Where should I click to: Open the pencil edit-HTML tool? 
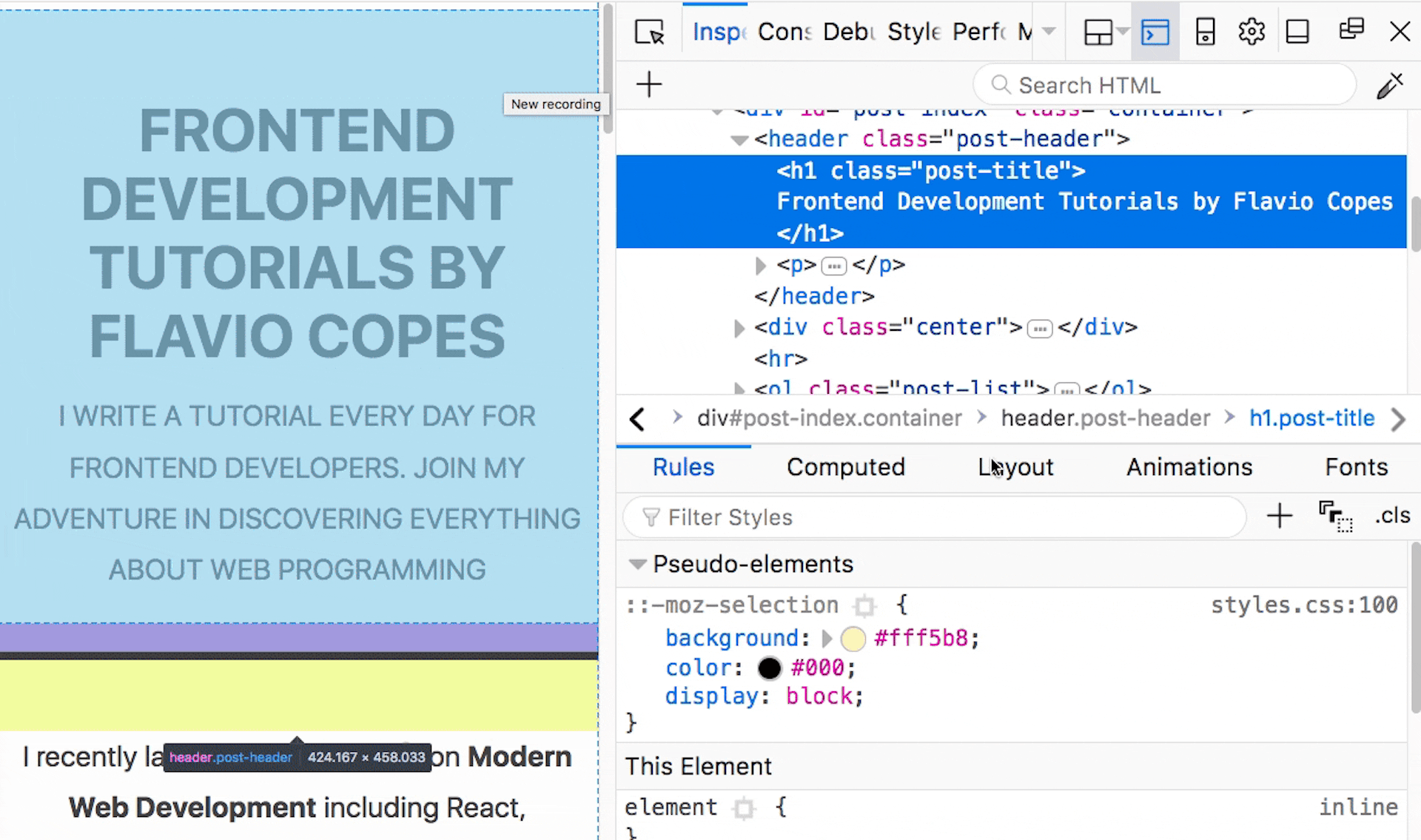coord(1391,85)
